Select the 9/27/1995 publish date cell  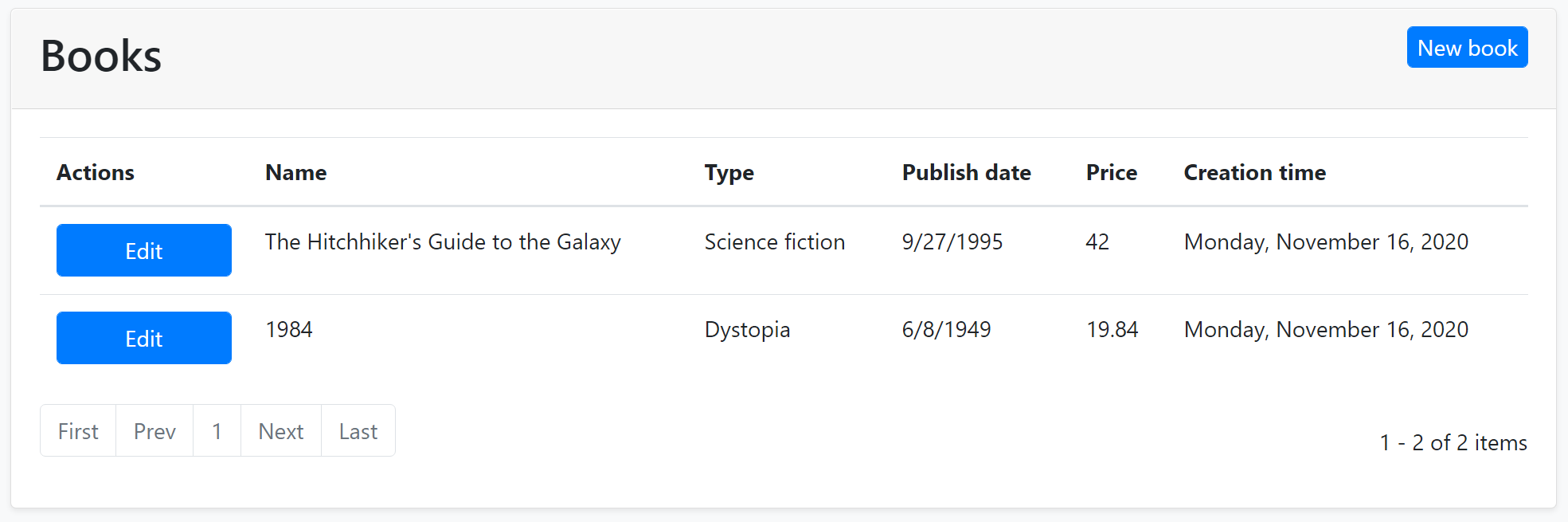pyautogui.click(x=952, y=242)
